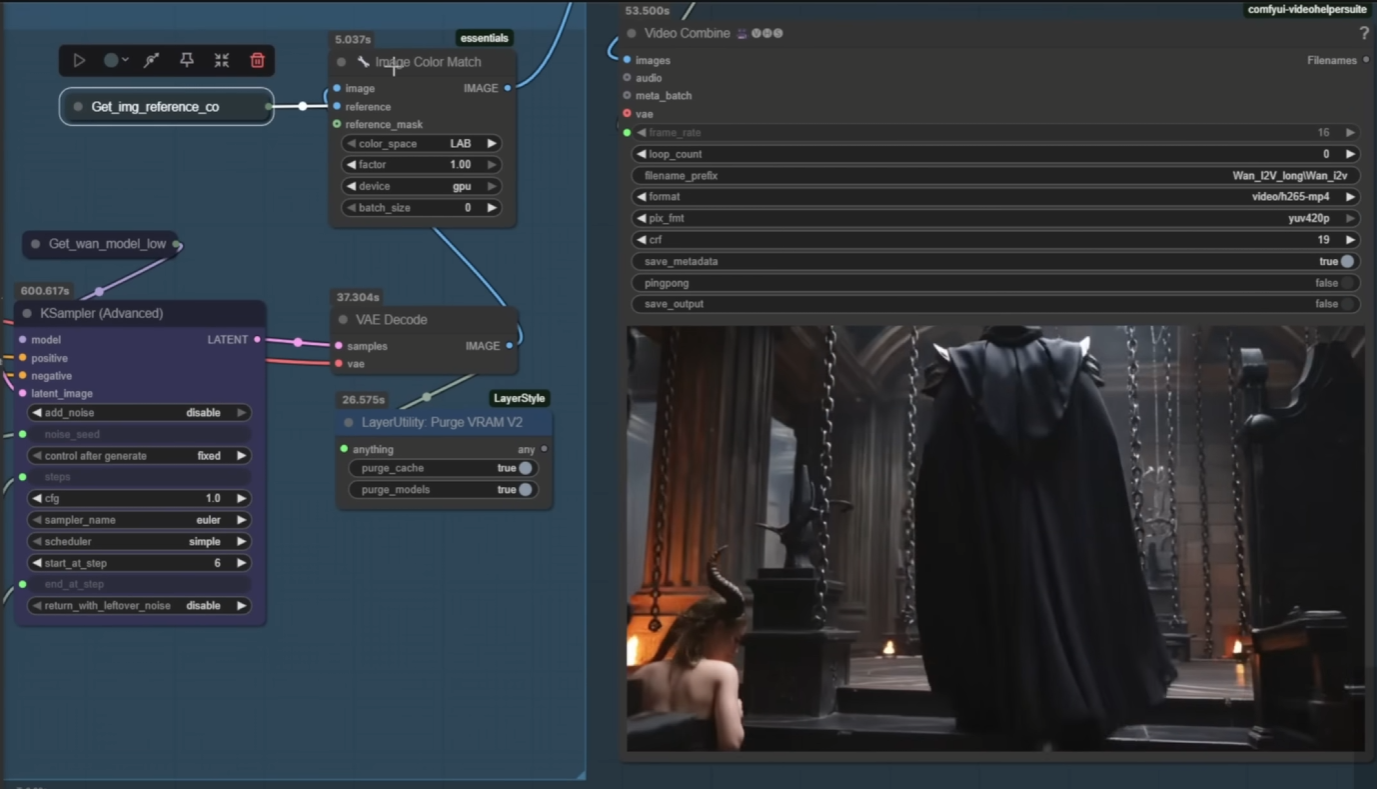The height and width of the screenshot is (789, 1377).
Task: Click the output port of Get_wan_model_low
Action: pos(177,244)
